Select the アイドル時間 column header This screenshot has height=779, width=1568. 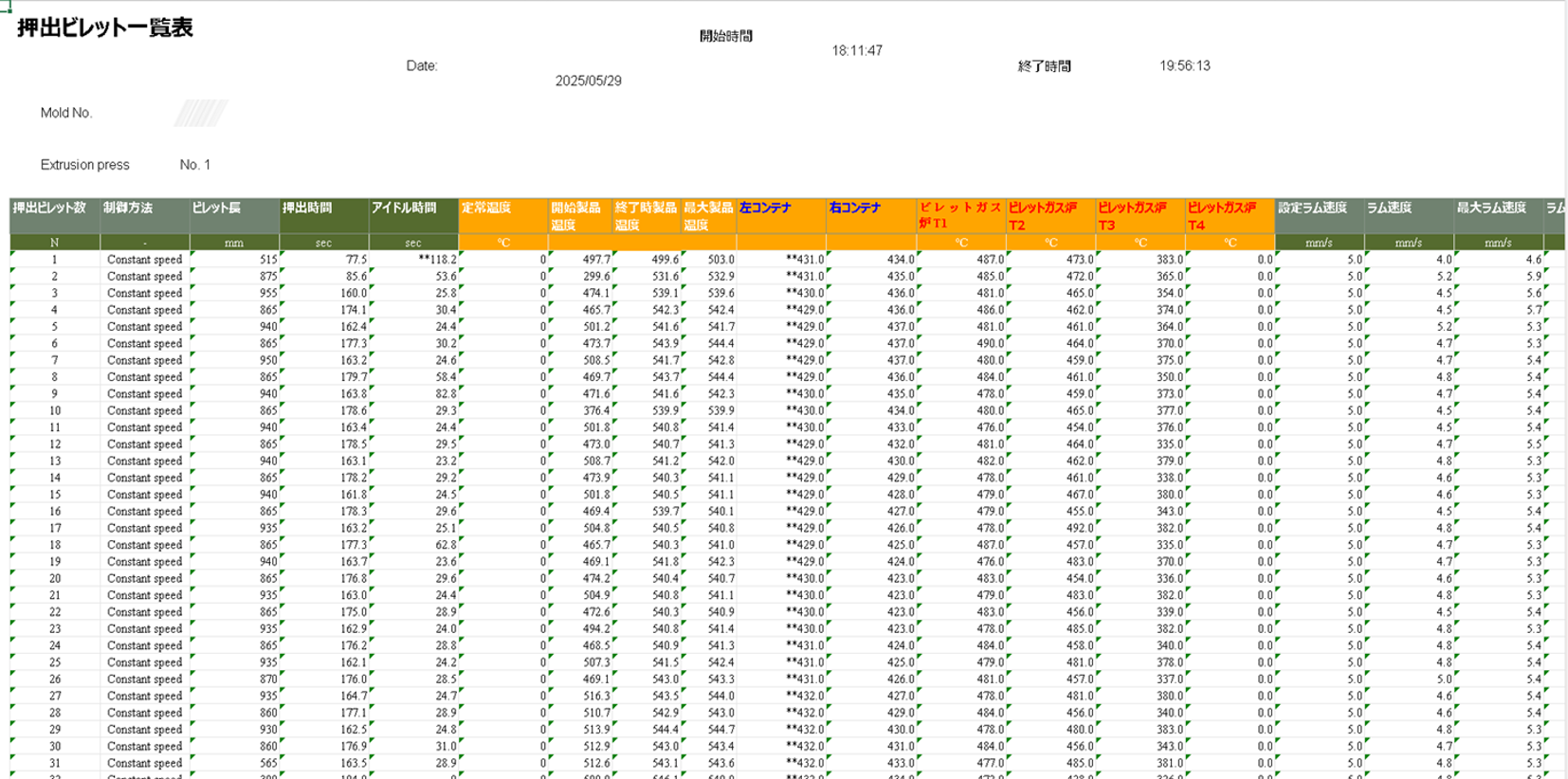click(412, 215)
